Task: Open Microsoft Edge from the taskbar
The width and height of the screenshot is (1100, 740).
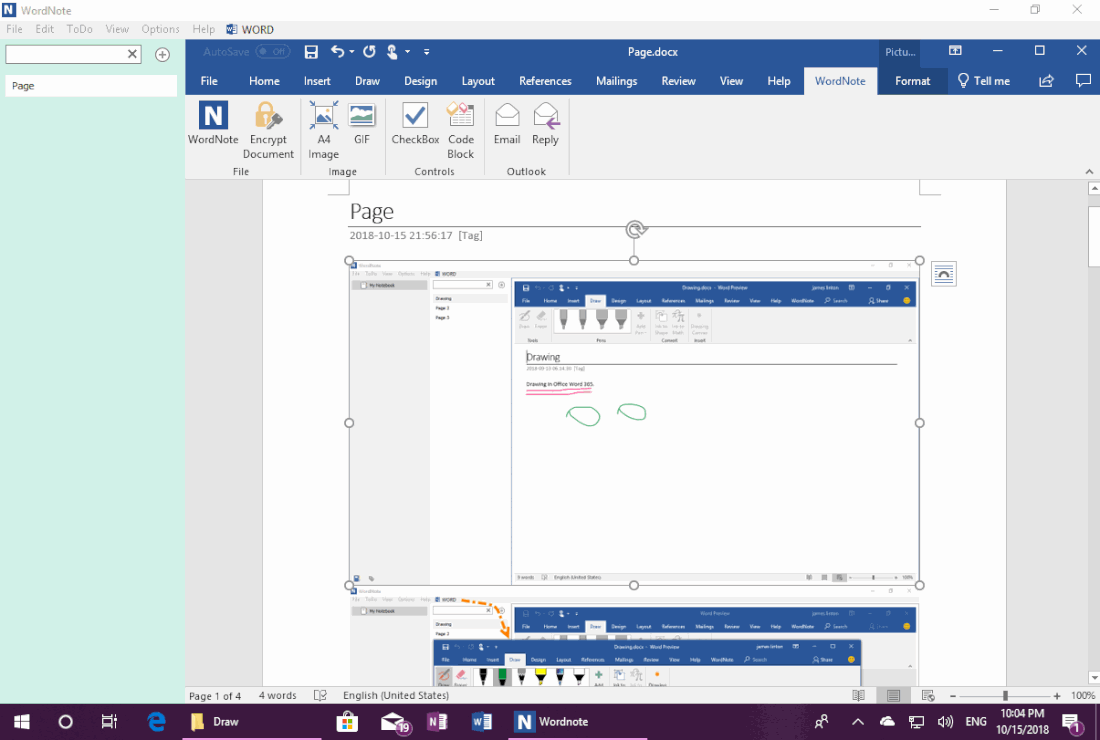Action: click(x=156, y=722)
